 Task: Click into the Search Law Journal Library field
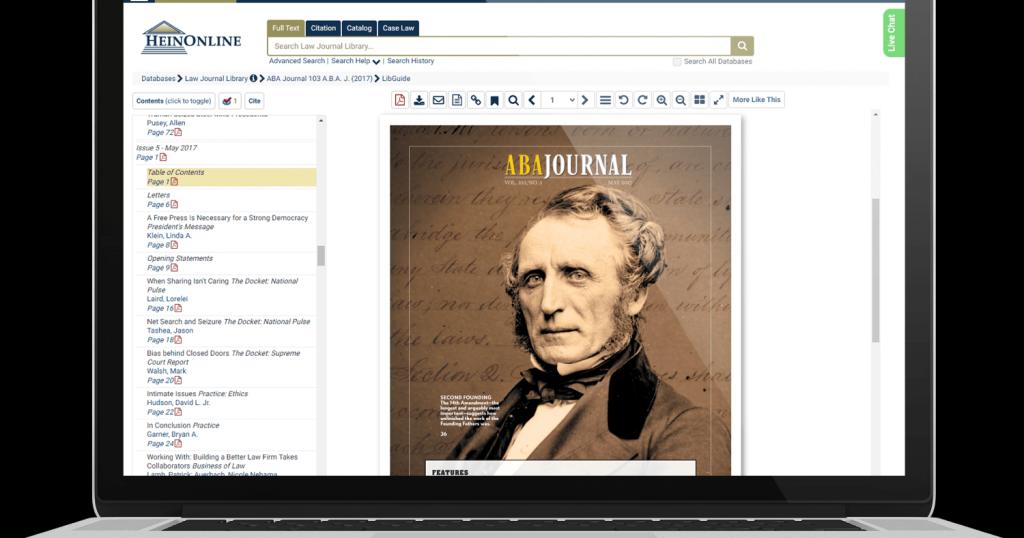pyautogui.click(x=499, y=46)
